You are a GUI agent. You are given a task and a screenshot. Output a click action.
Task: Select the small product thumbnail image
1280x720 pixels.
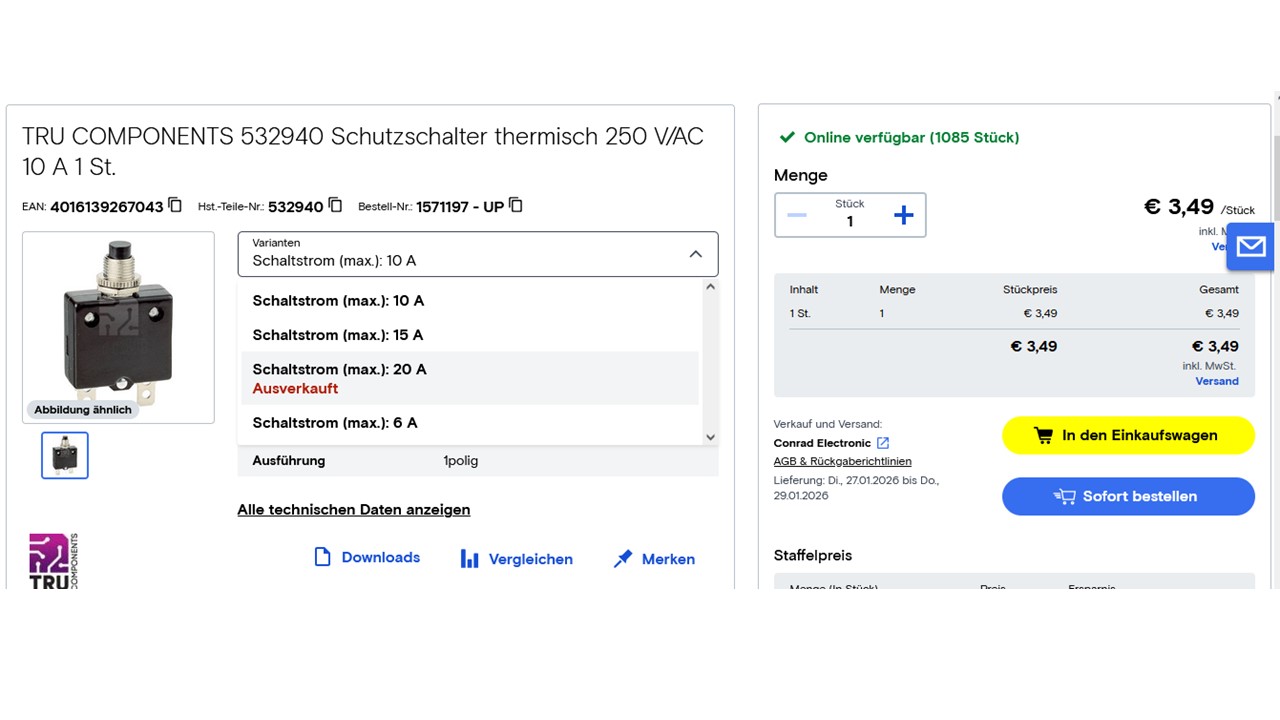point(65,455)
